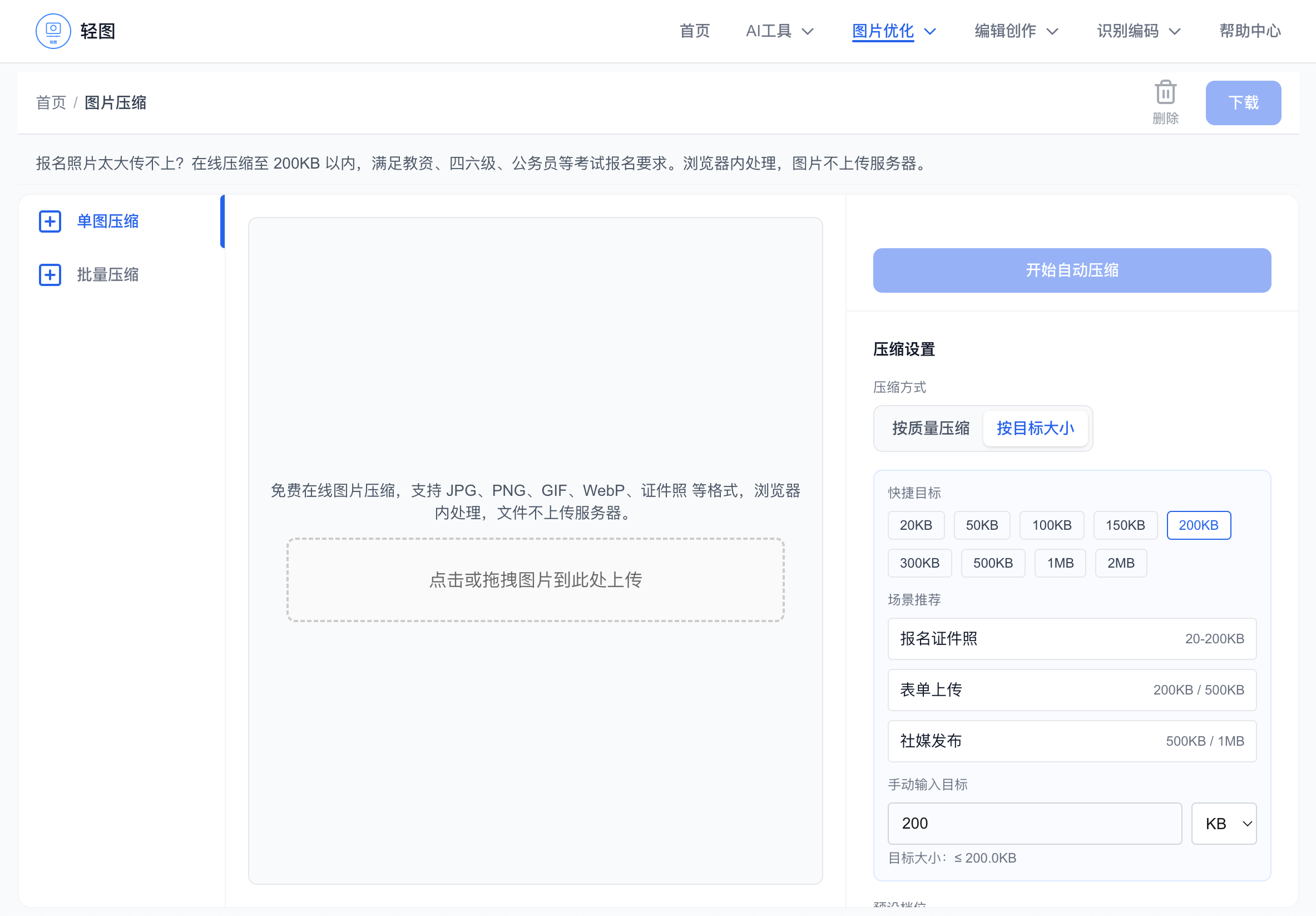The height and width of the screenshot is (916, 1316).
Task: Switch to the 批量压缩 tab
Action: point(108,275)
